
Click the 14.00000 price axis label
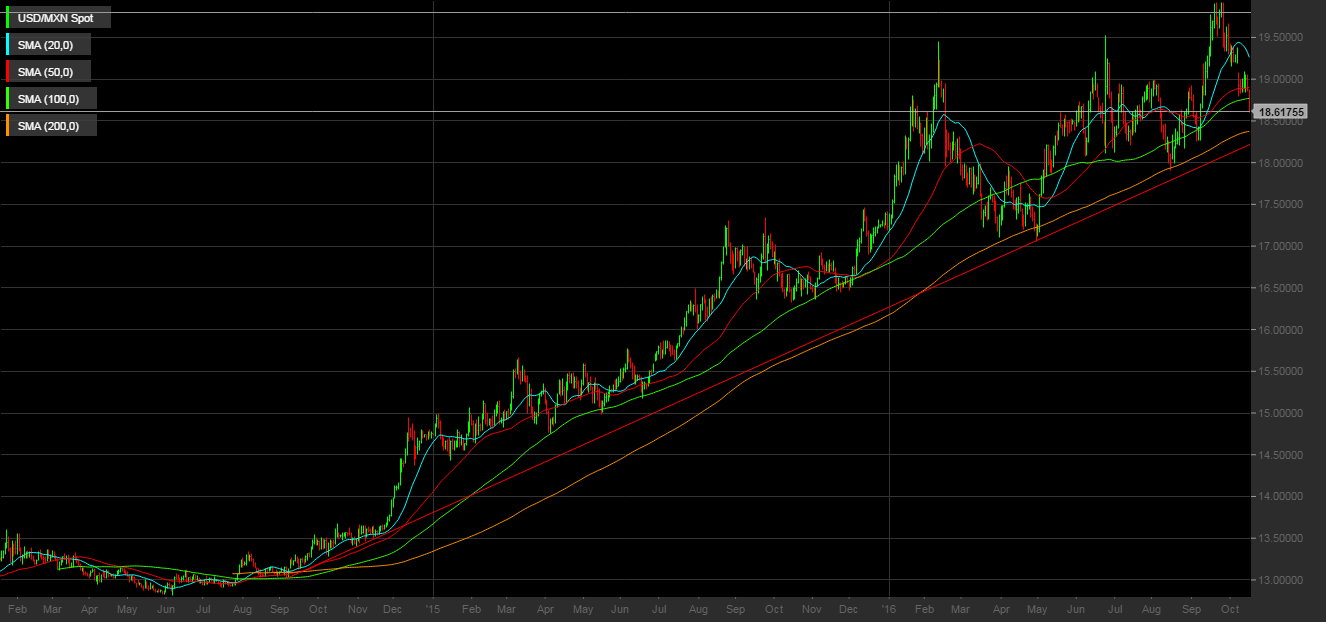(x=1280, y=496)
